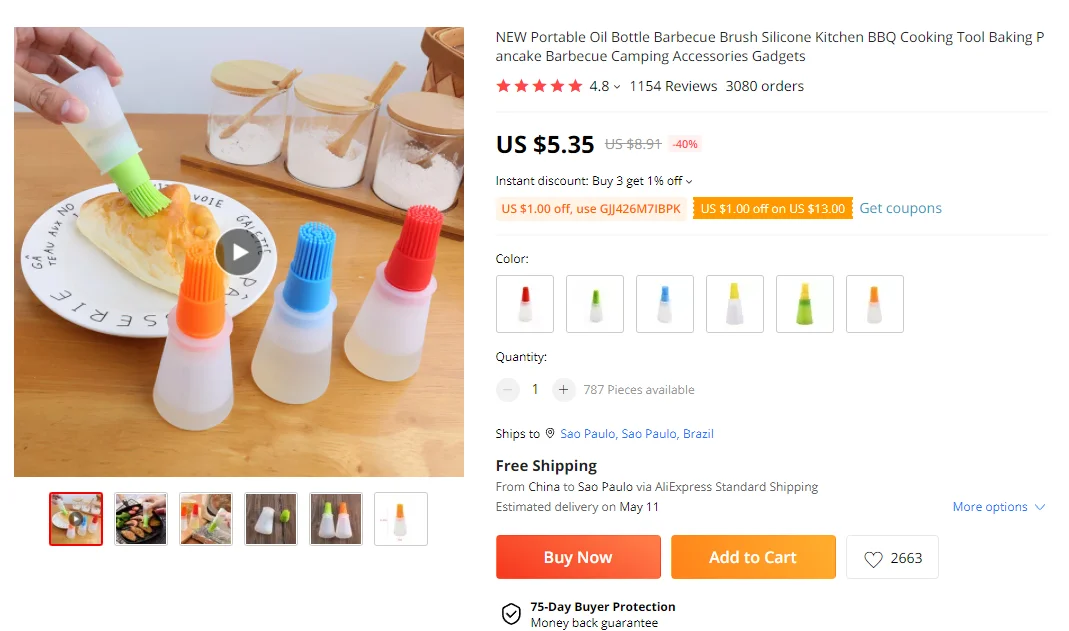Image resolution: width=1069 pixels, height=631 pixels.
Task: Choose the yellow brush color option
Action: point(735,304)
